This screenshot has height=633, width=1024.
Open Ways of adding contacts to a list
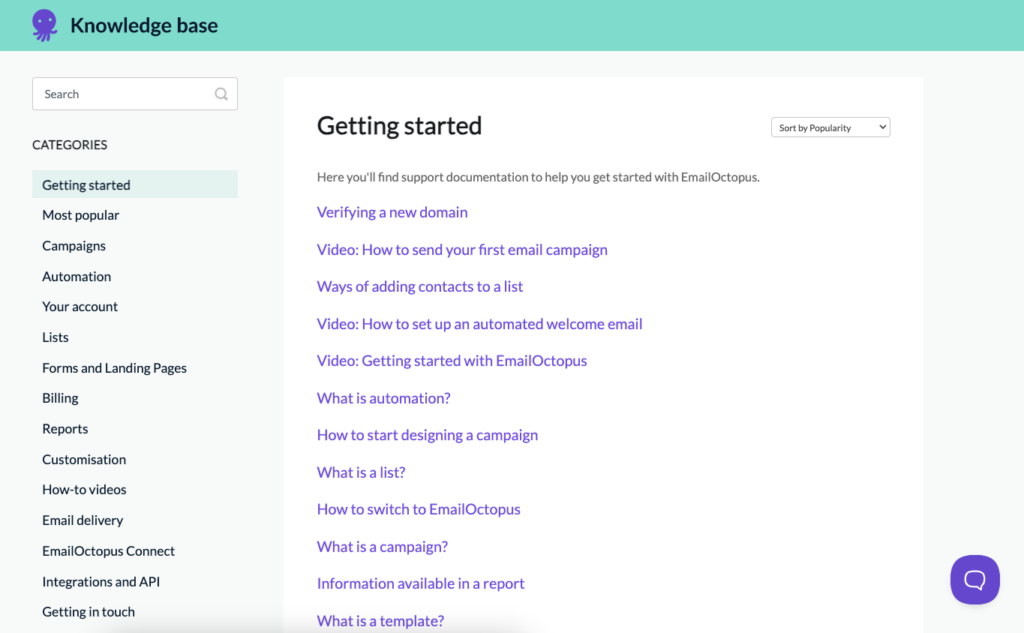pos(420,286)
